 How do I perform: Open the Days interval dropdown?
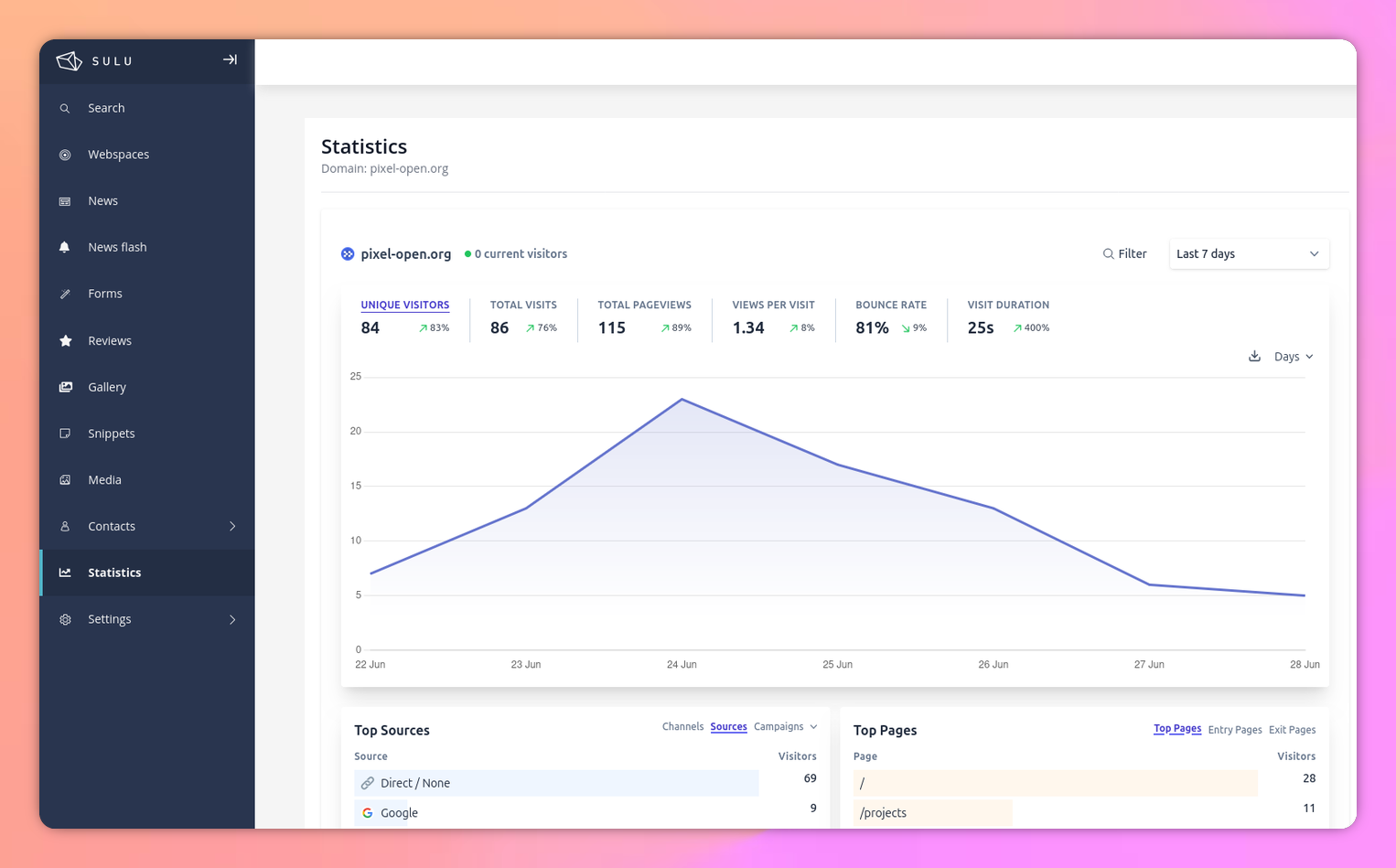click(x=1294, y=357)
